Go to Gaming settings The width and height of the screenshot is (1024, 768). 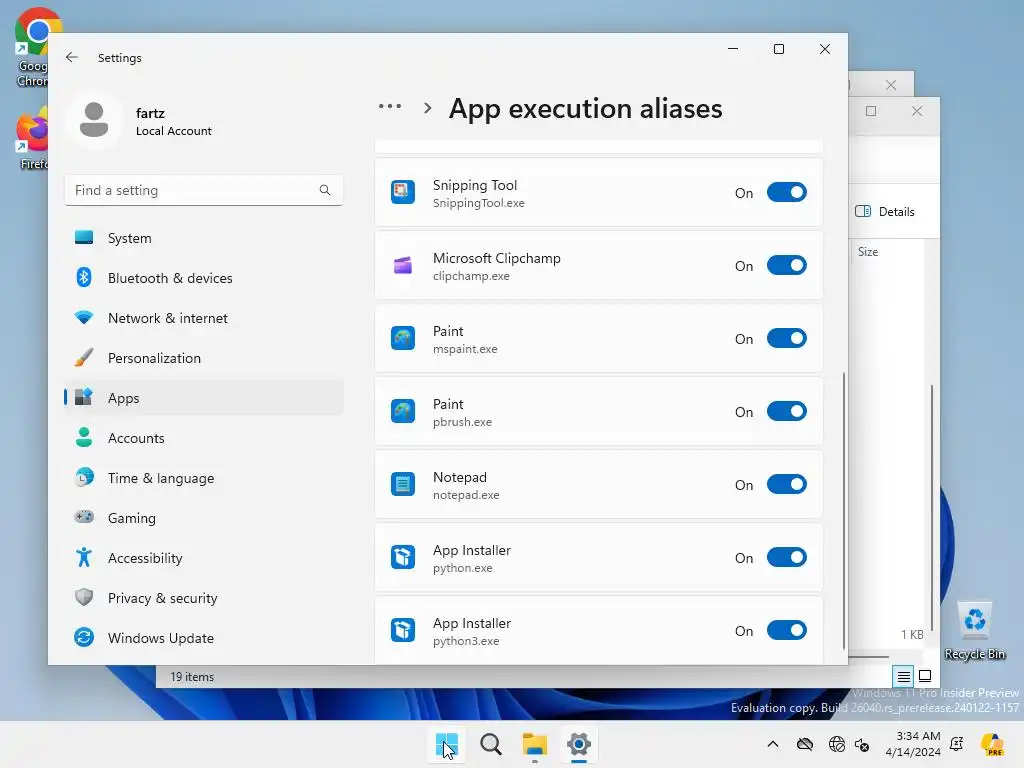(x=204, y=518)
